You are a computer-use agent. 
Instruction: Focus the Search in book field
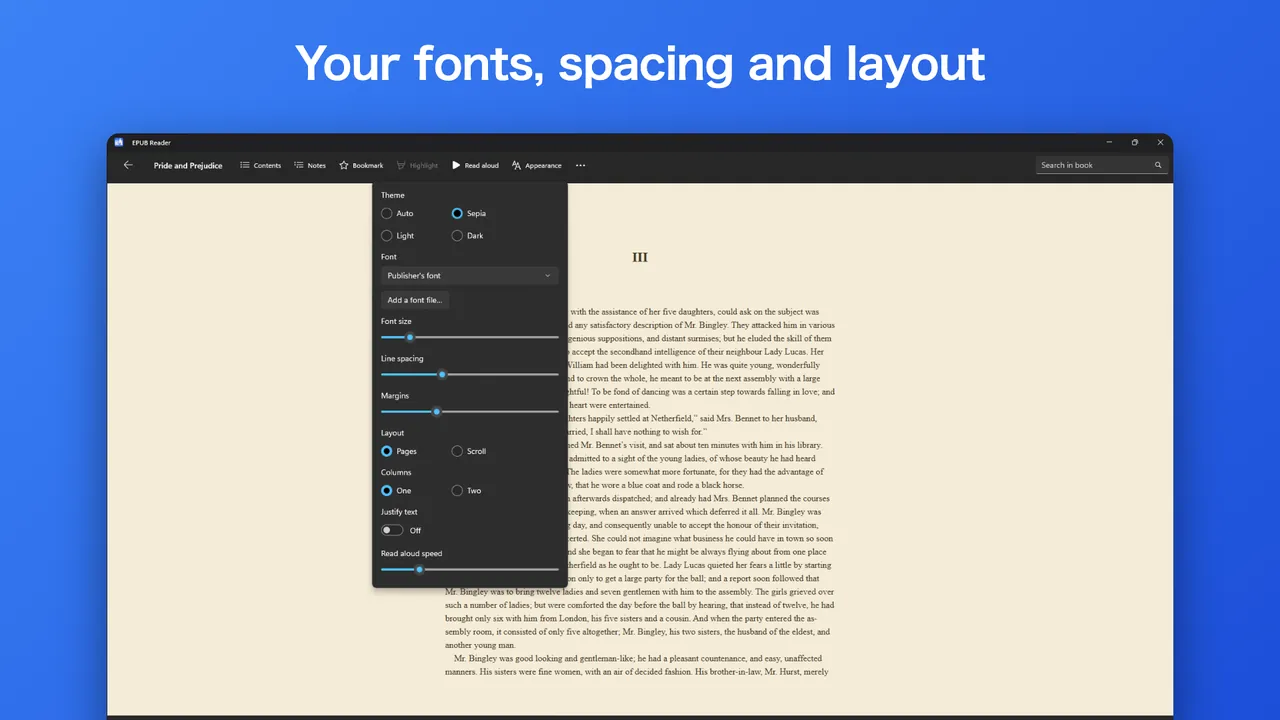[1101, 165]
